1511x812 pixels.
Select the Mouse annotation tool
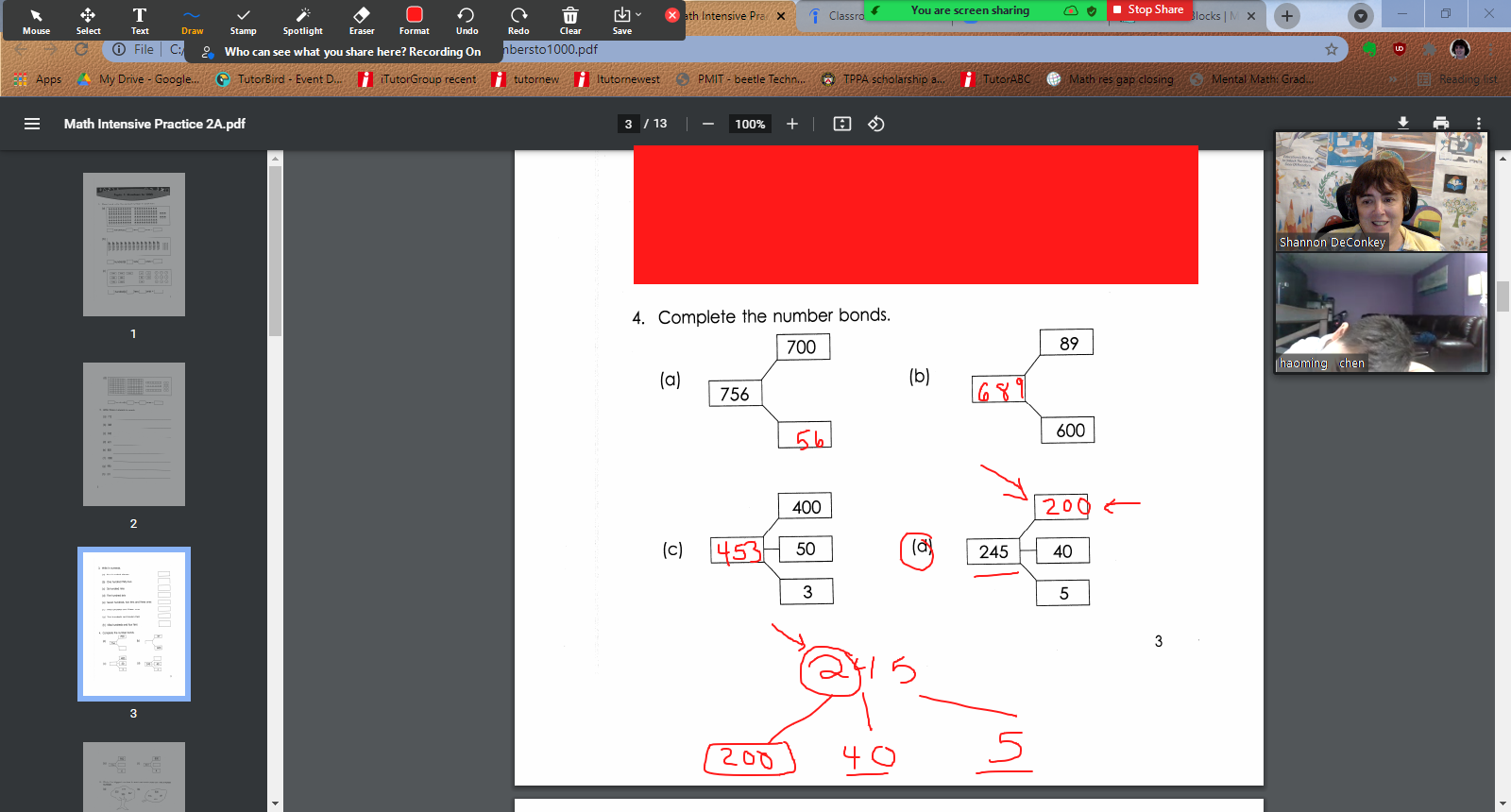36,20
